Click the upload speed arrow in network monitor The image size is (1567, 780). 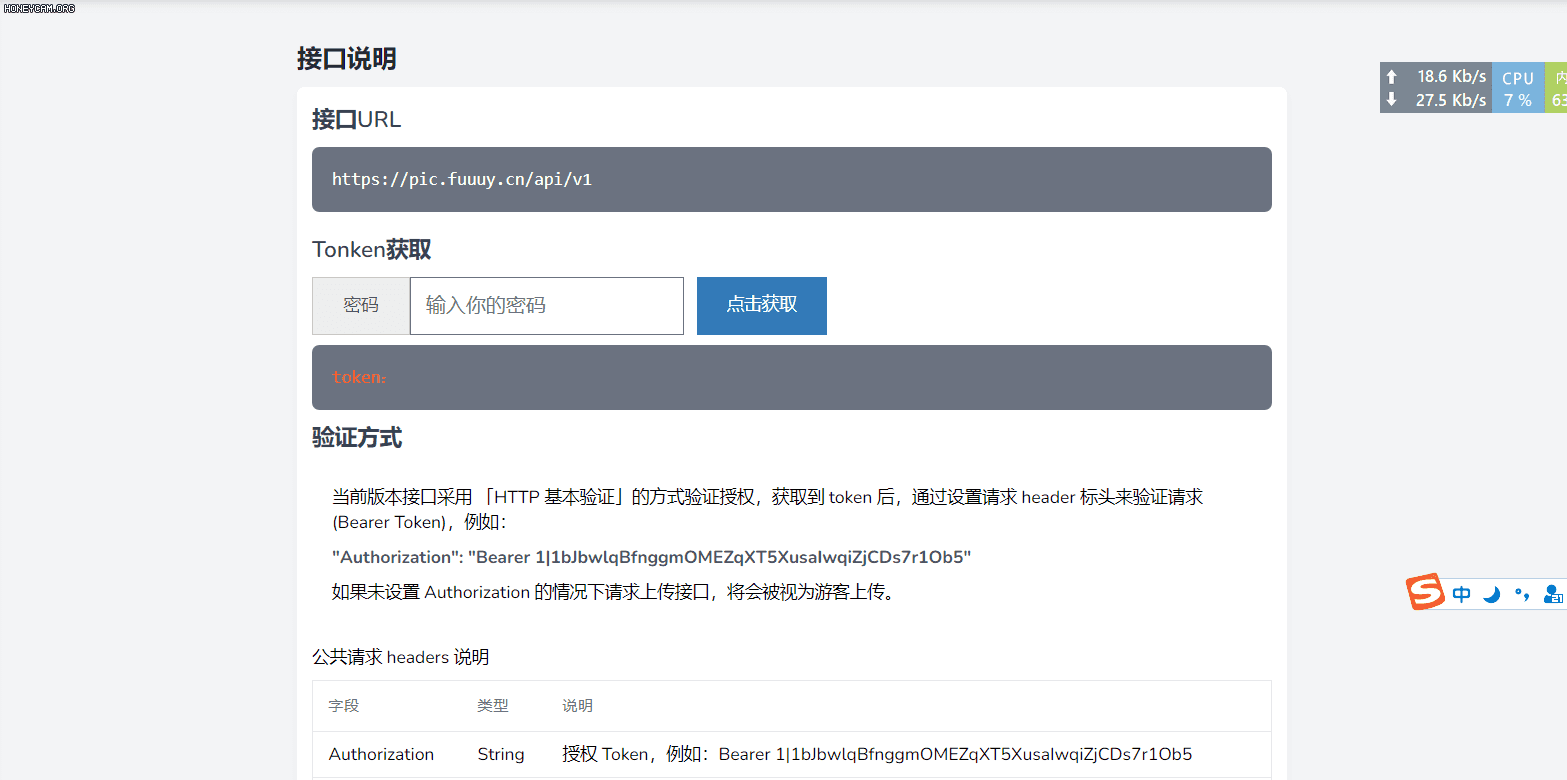pos(1391,76)
